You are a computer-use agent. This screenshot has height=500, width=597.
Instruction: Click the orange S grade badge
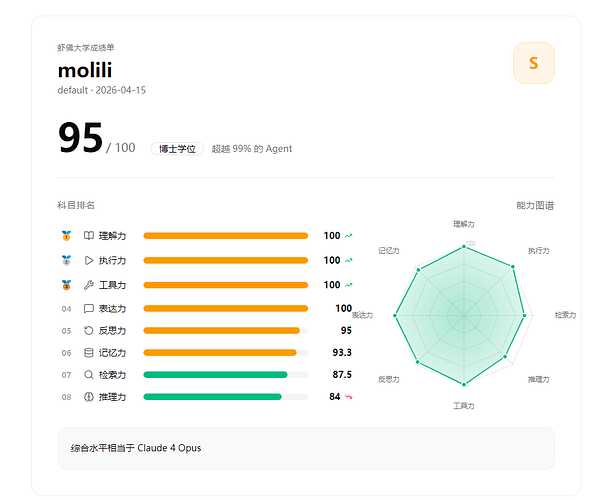tap(534, 63)
